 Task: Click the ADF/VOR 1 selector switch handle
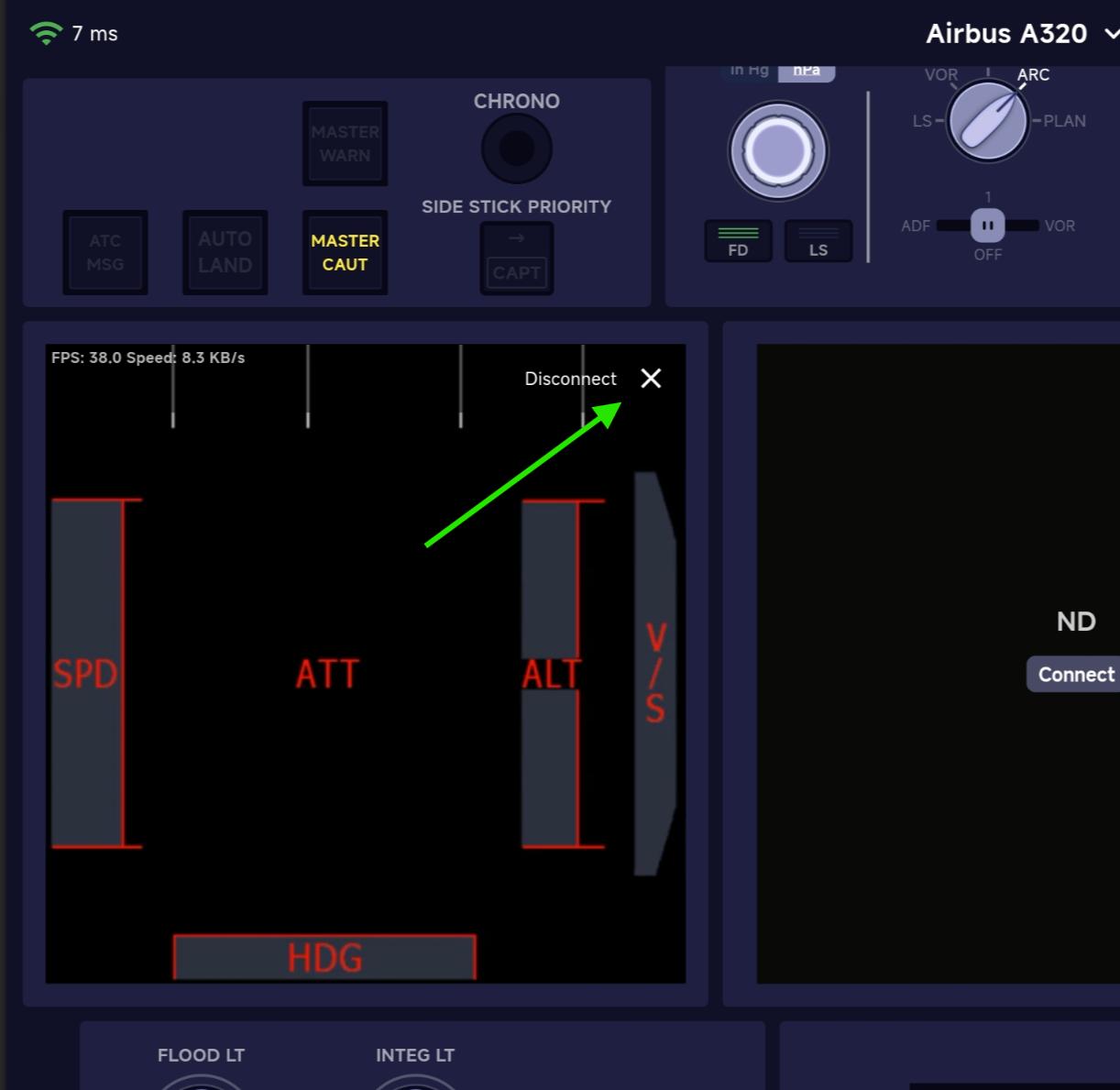[x=987, y=226]
